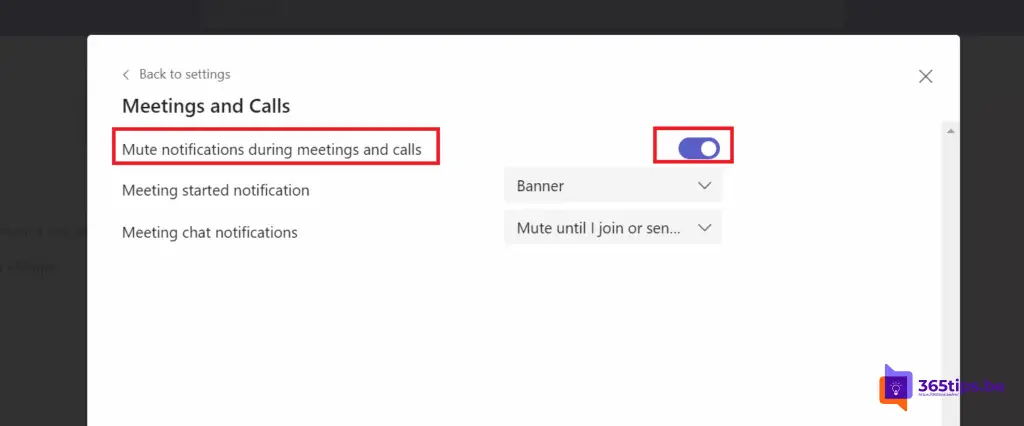
Task: Click the Meeting started notification label
Action: coord(216,191)
